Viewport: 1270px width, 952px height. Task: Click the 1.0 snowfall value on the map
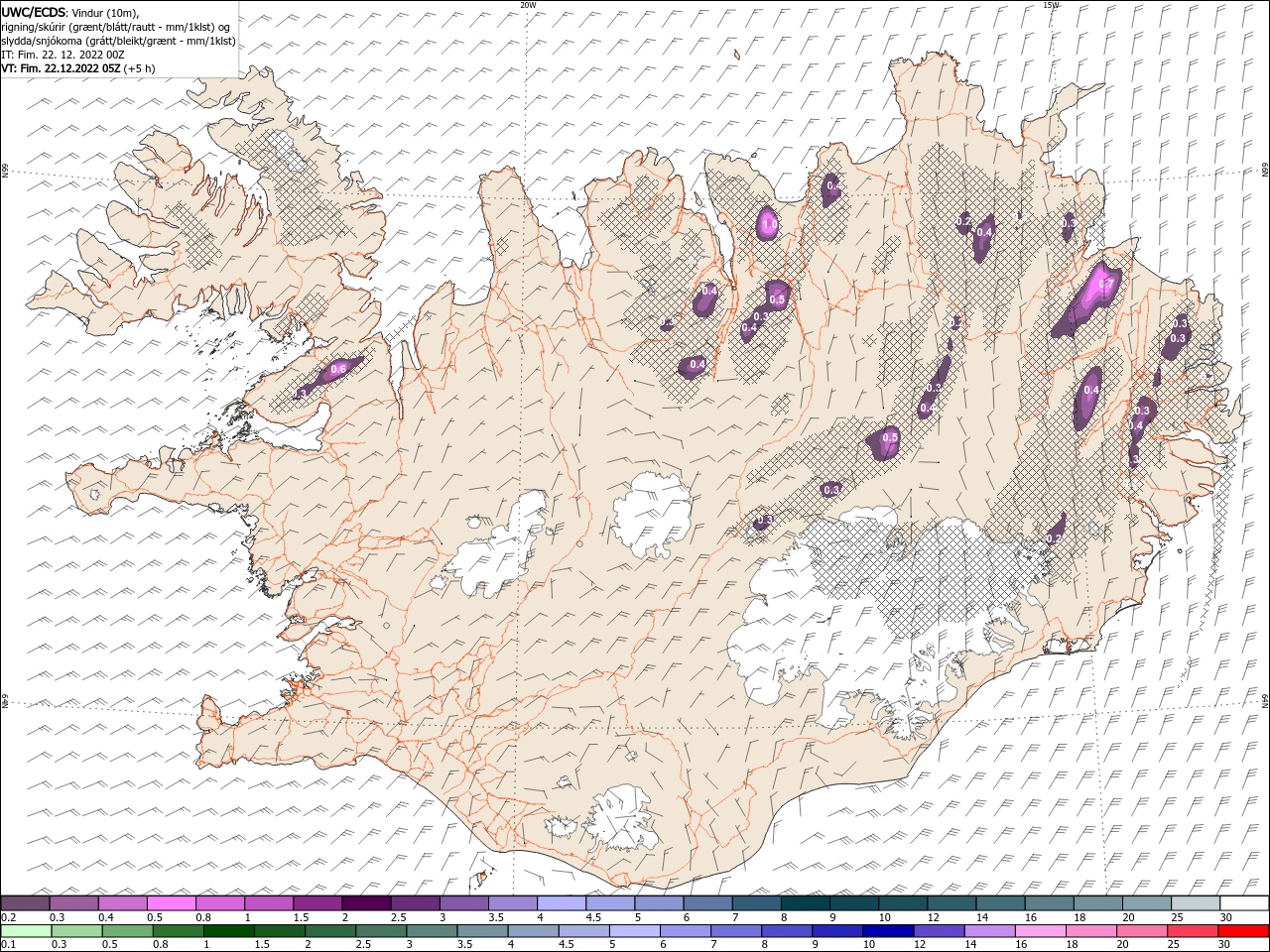pos(769,225)
